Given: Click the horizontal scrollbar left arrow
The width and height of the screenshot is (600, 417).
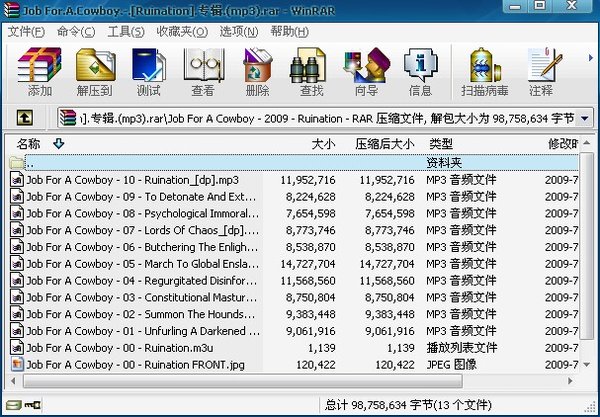Looking at the screenshot, I should pyautogui.click(x=14, y=381).
